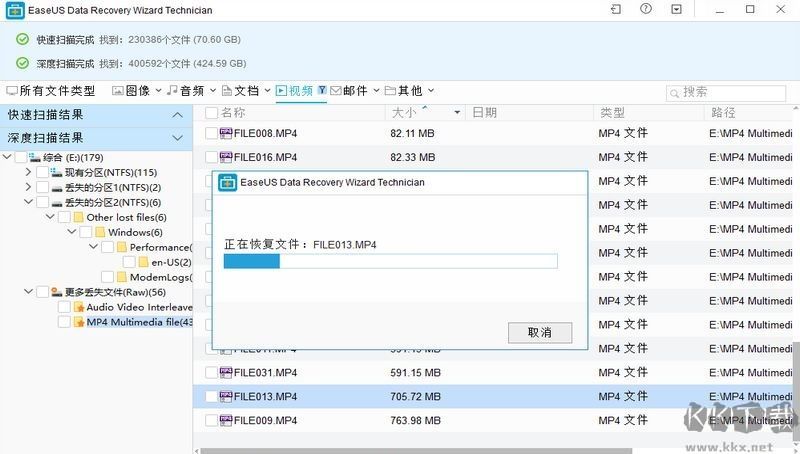Image resolution: width=800 pixels, height=454 pixels.
Task: Click inside the 搜索 search field
Action: (x=726, y=93)
